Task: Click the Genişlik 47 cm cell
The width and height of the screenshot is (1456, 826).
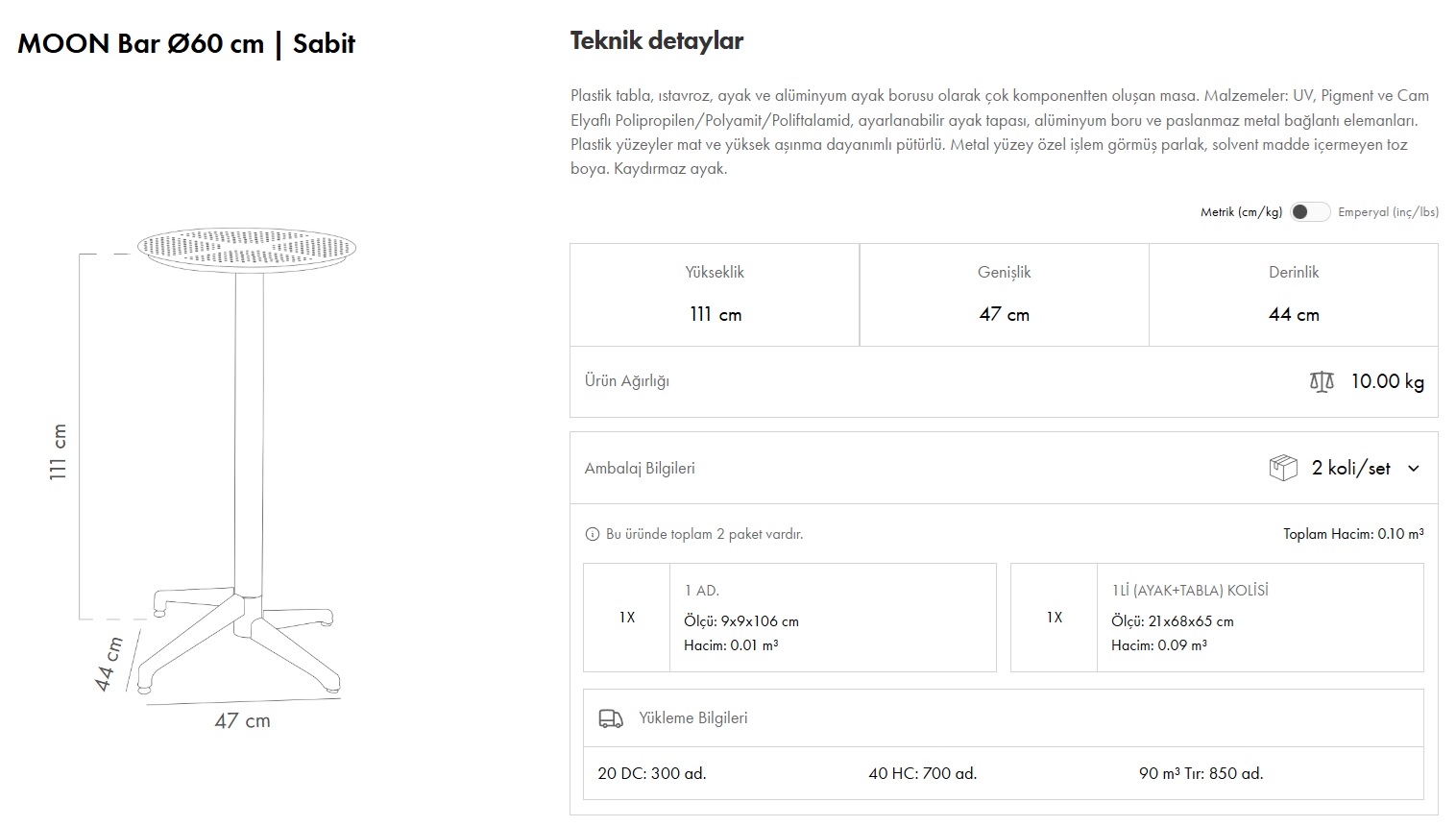Action: click(x=1004, y=295)
